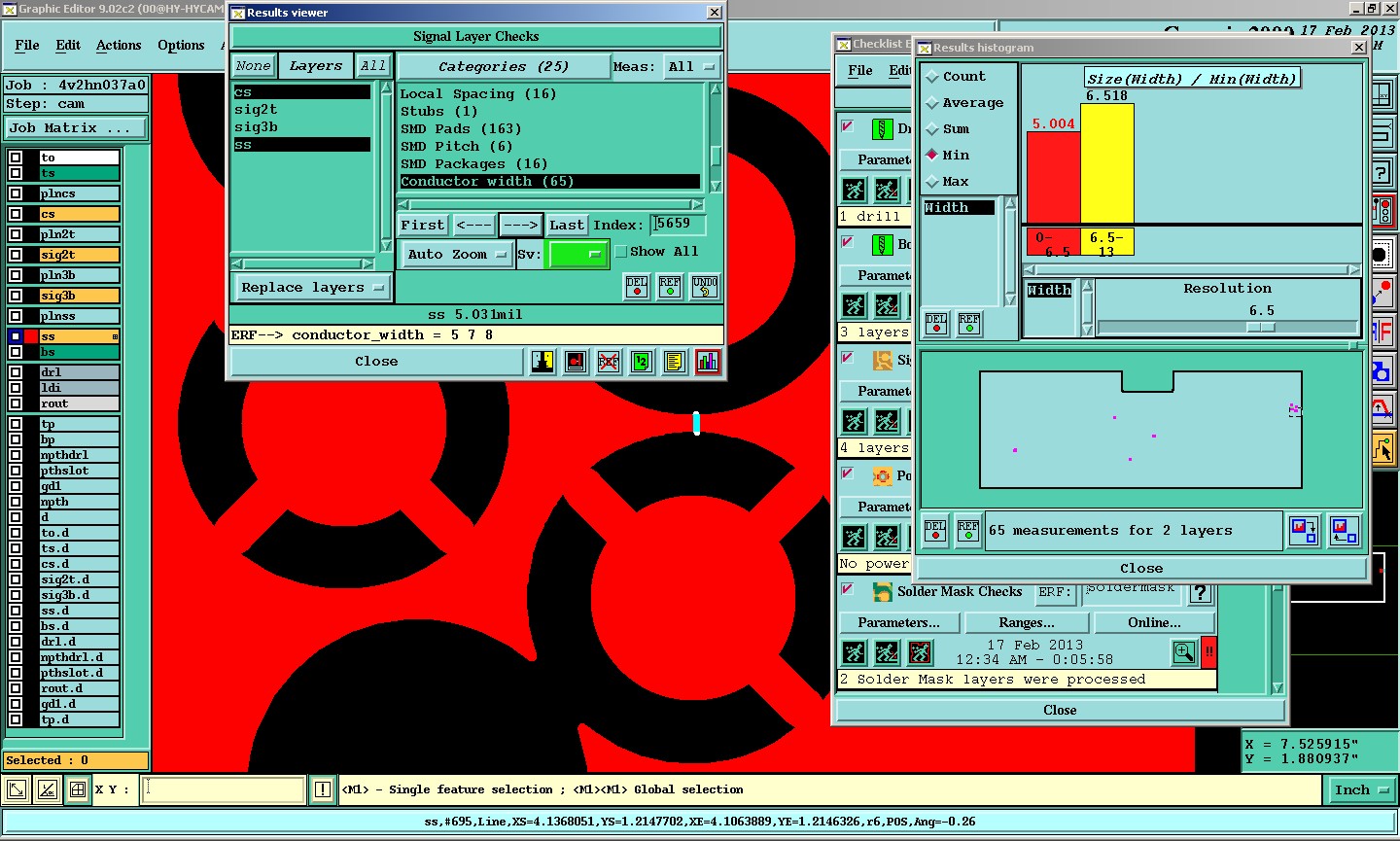The image size is (1400, 841).
Task: Click the exclamation icon beside X Y input
Action: tap(323, 789)
